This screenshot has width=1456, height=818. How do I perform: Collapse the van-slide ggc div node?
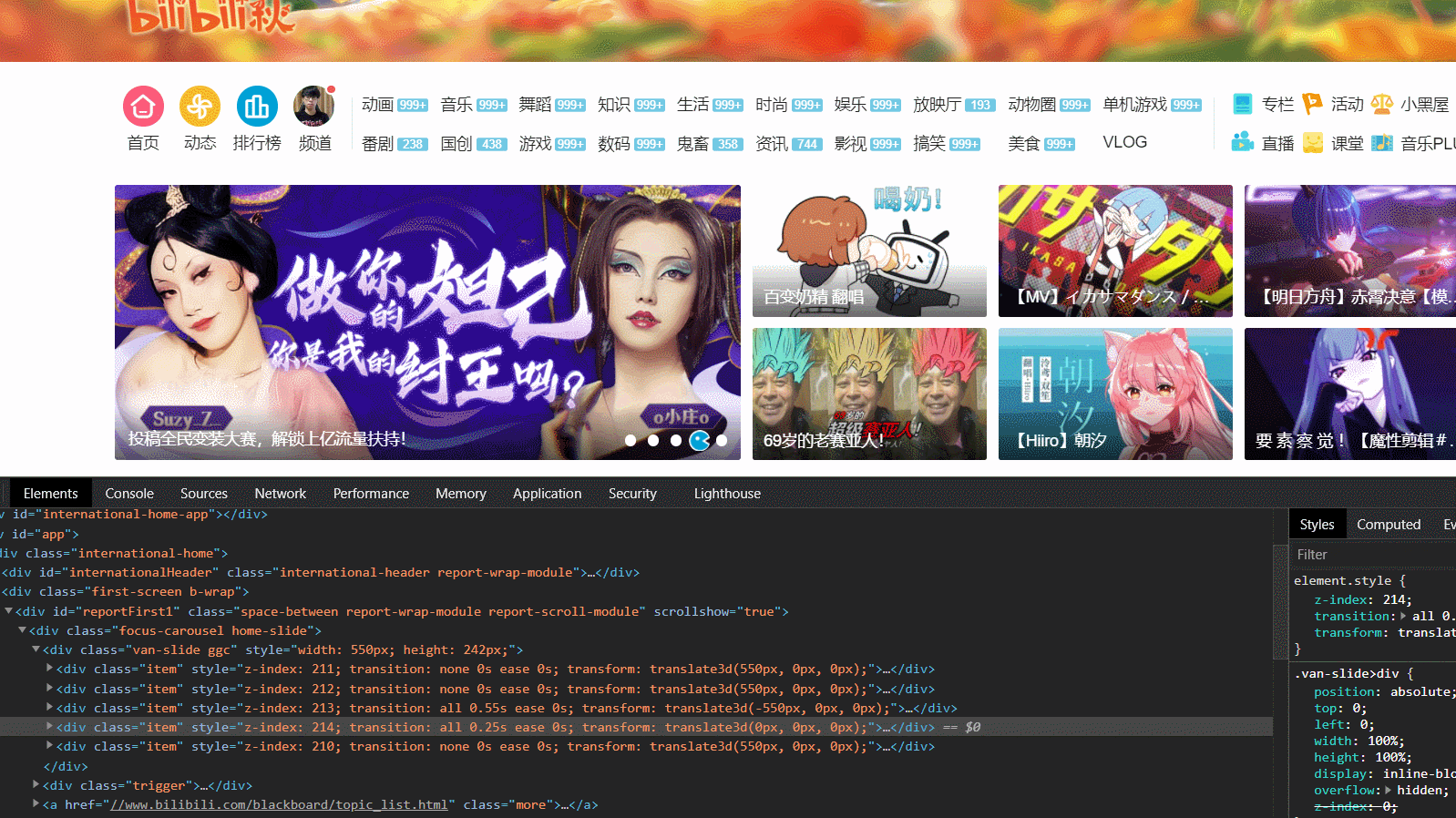[36, 649]
